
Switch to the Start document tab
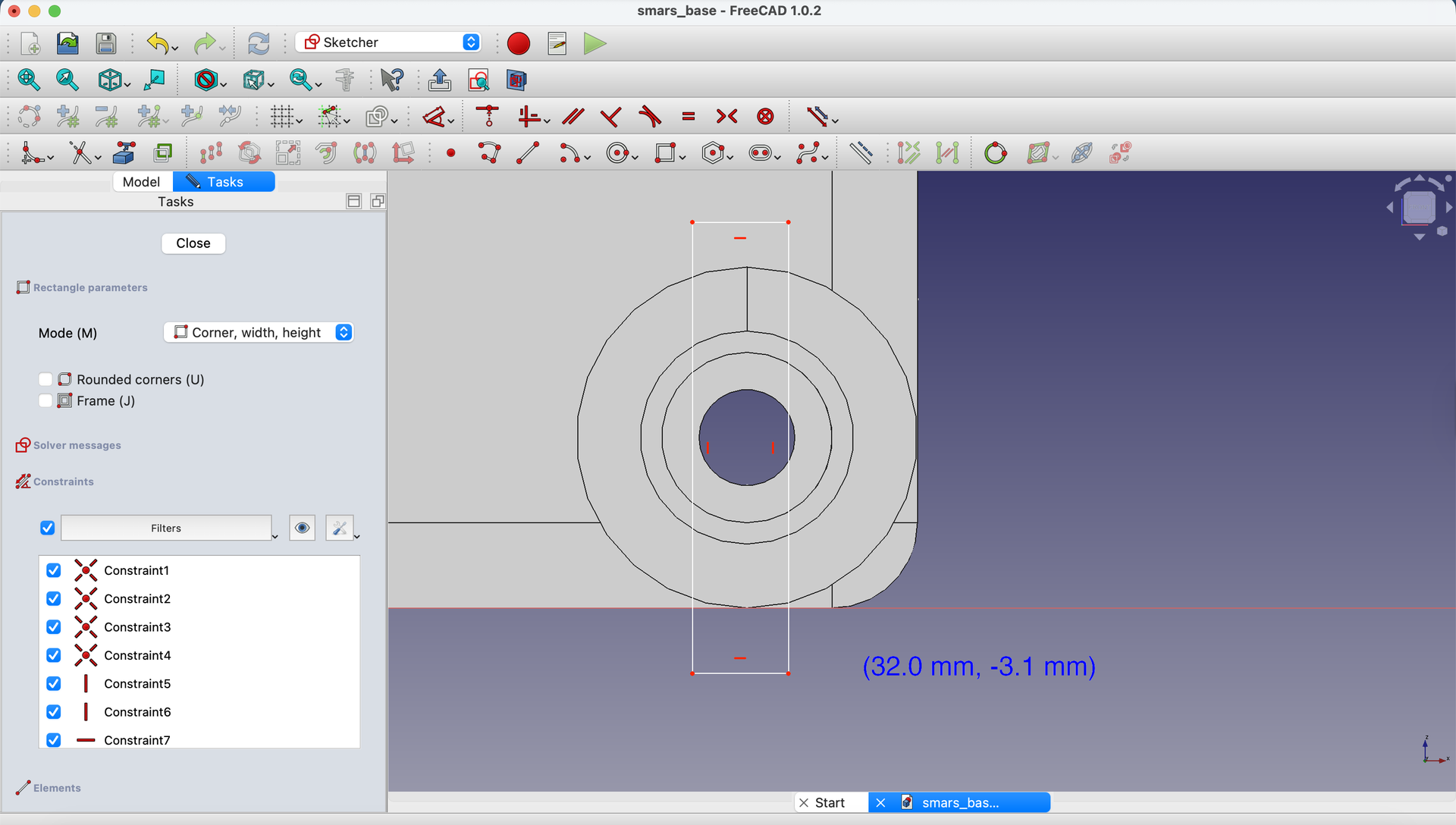coord(830,802)
